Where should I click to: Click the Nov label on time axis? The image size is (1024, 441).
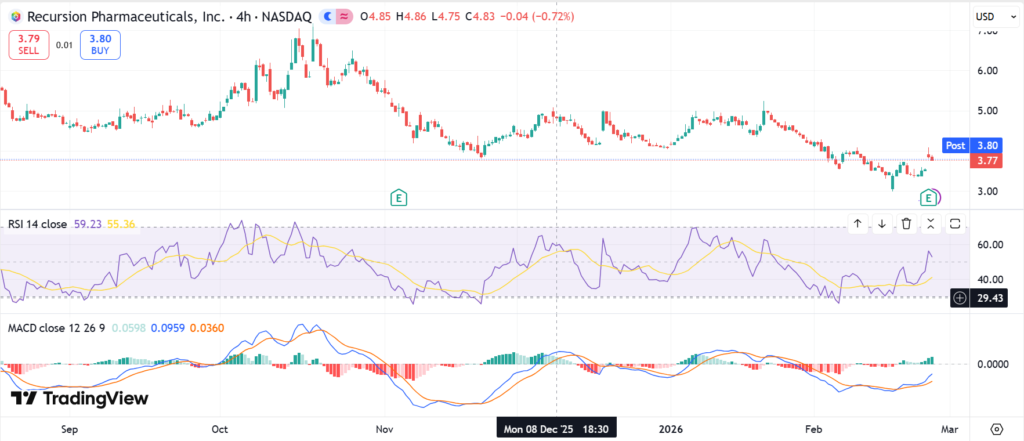coord(385,429)
